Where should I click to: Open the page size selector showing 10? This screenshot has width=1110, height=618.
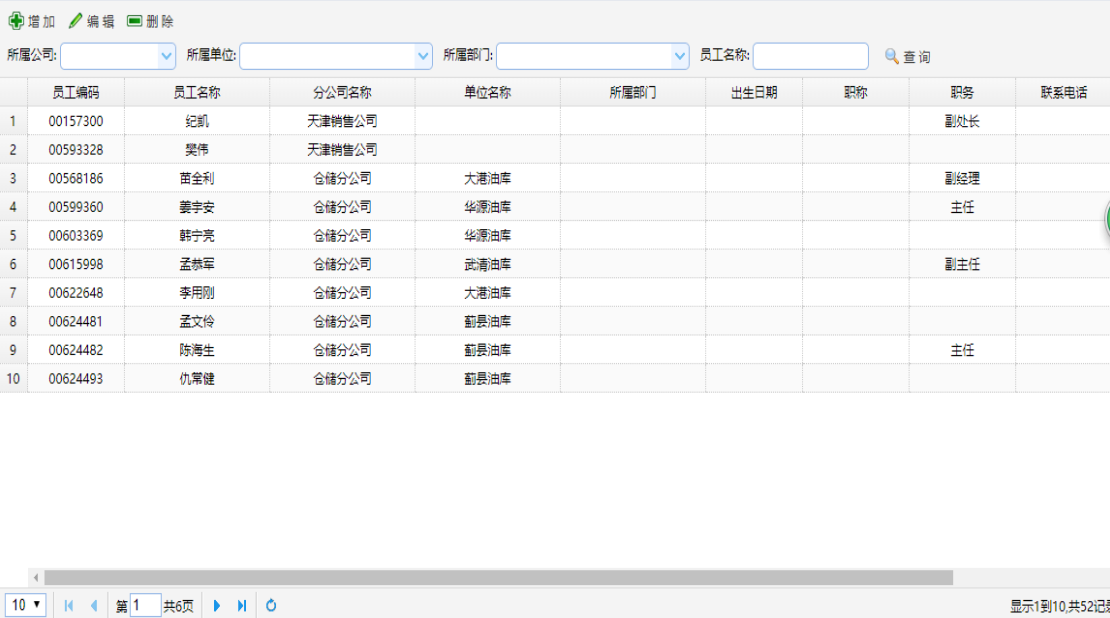coord(25,605)
